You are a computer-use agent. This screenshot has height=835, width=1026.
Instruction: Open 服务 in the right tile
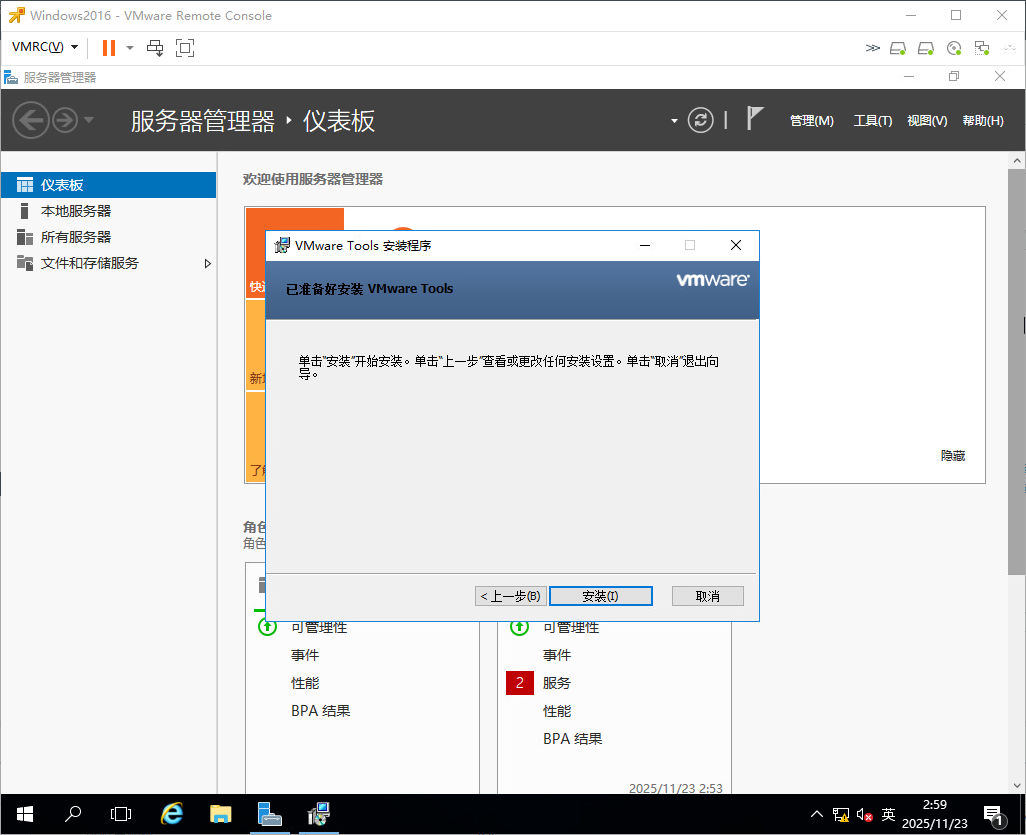(557, 683)
